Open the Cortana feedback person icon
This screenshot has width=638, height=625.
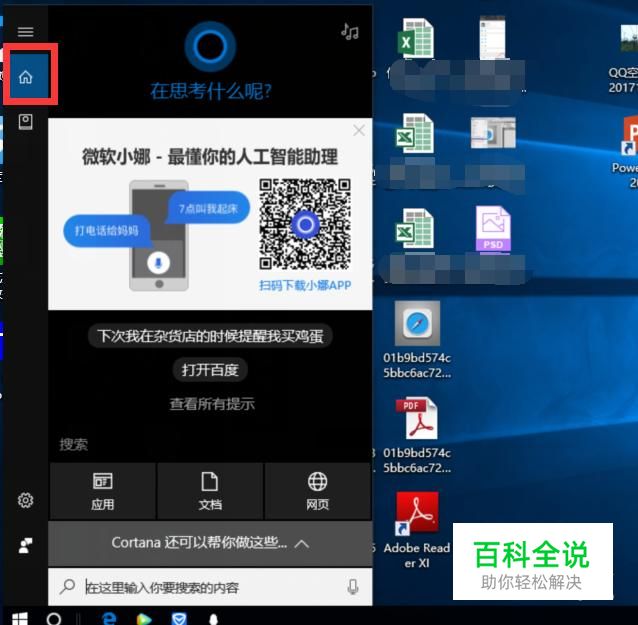25,545
